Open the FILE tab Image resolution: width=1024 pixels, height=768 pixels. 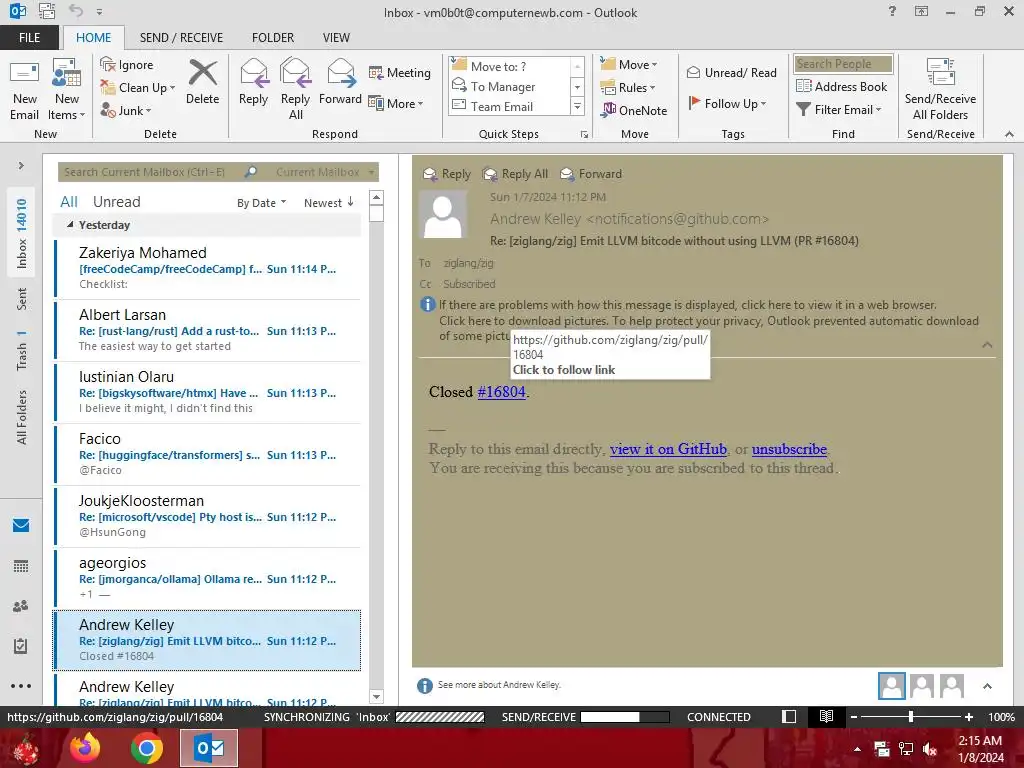(x=29, y=38)
